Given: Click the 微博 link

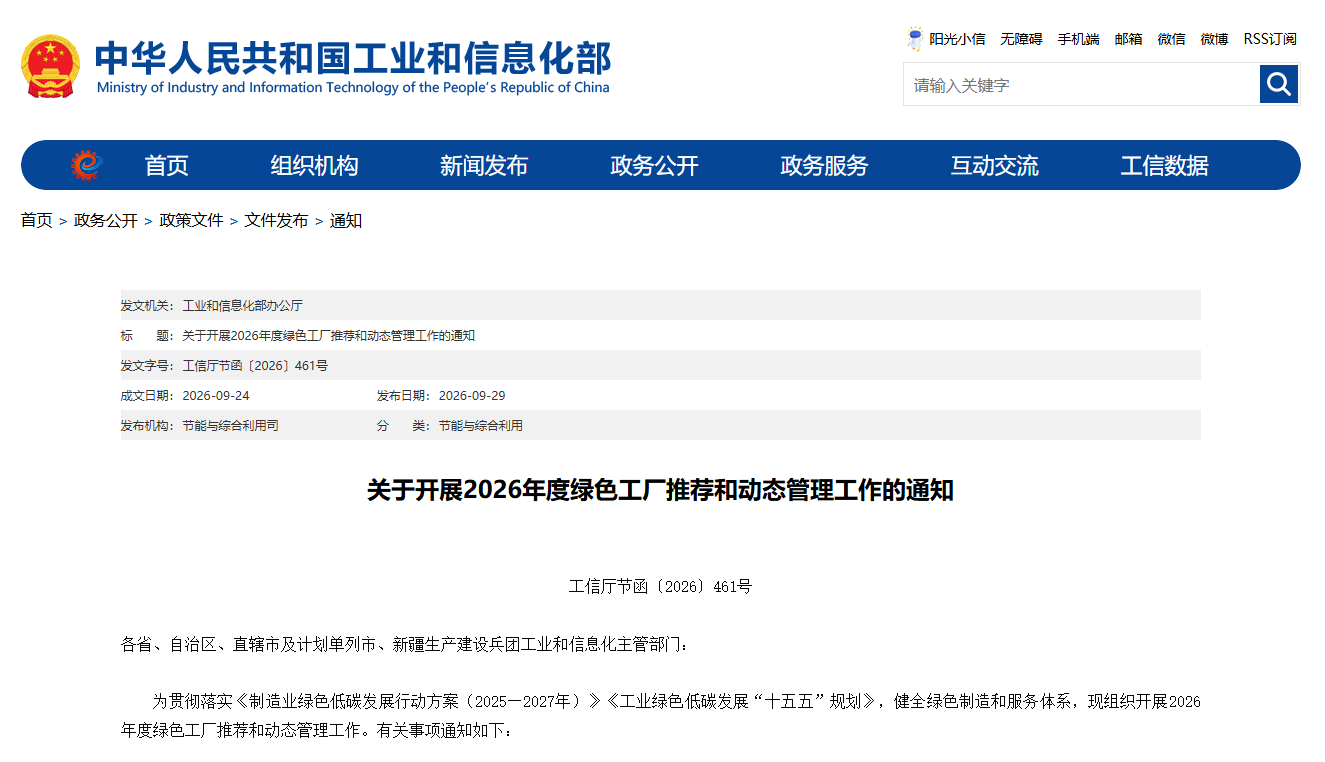Looking at the screenshot, I should click(1214, 39).
